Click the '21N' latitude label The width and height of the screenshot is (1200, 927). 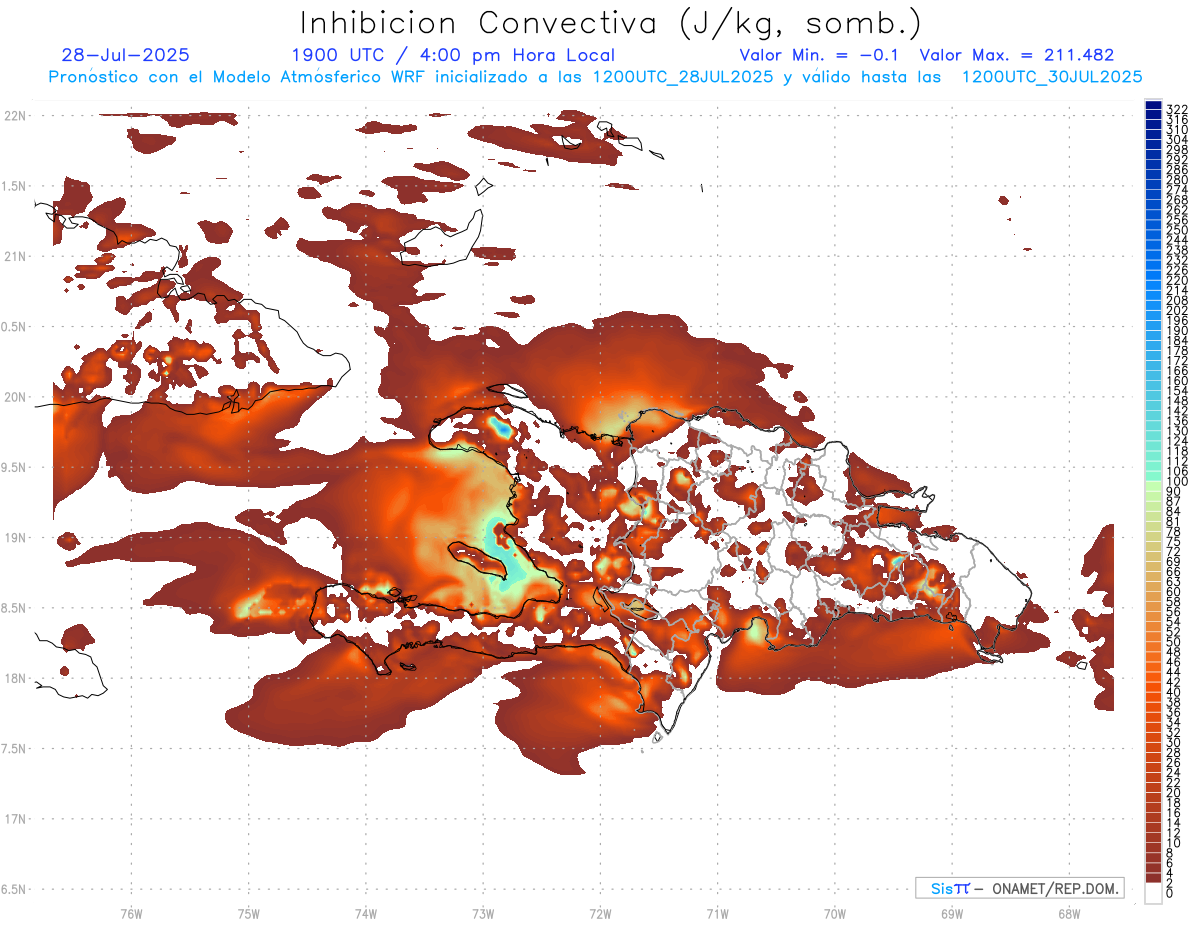pyautogui.click(x=15, y=256)
